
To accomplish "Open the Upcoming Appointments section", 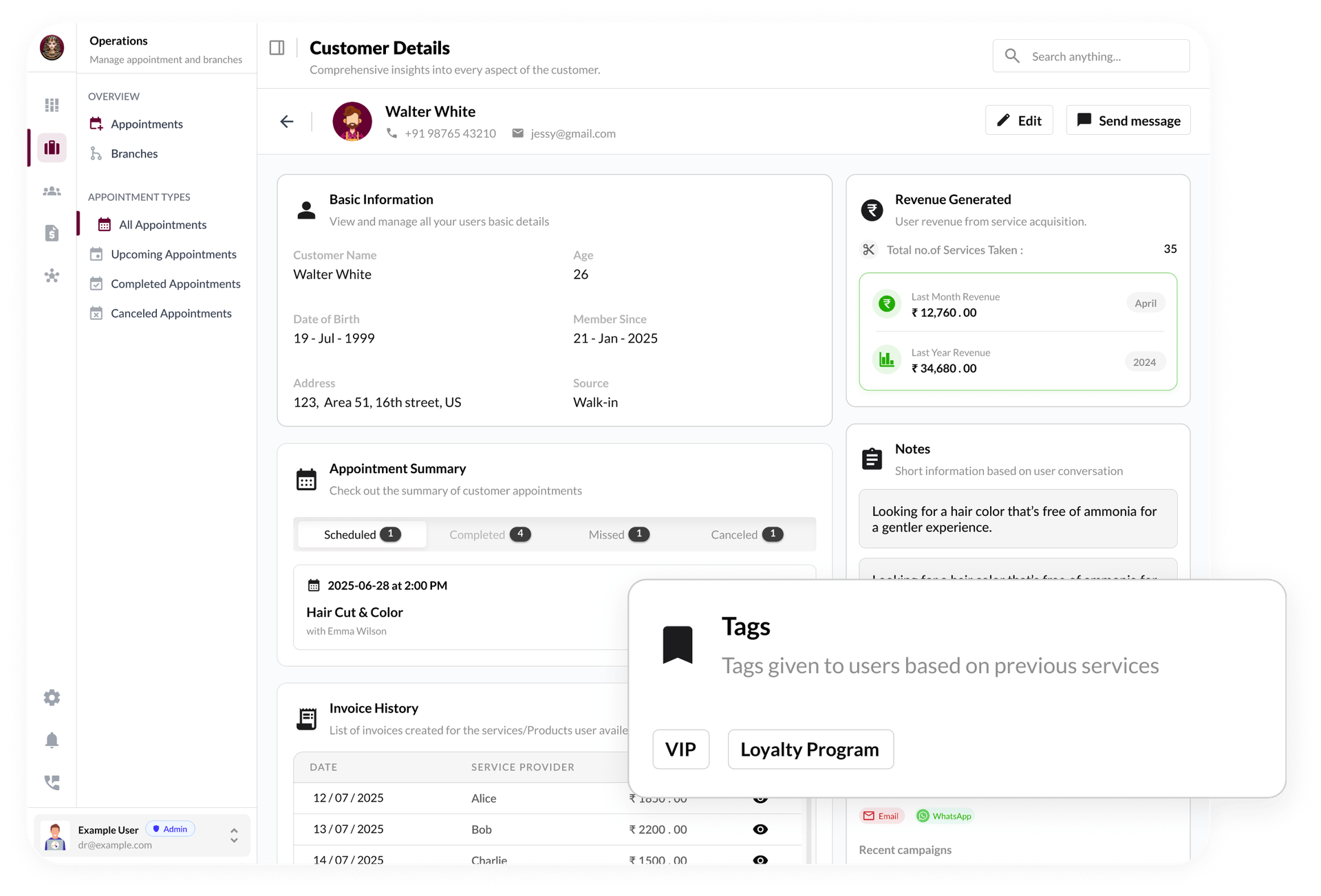I will (x=173, y=254).
